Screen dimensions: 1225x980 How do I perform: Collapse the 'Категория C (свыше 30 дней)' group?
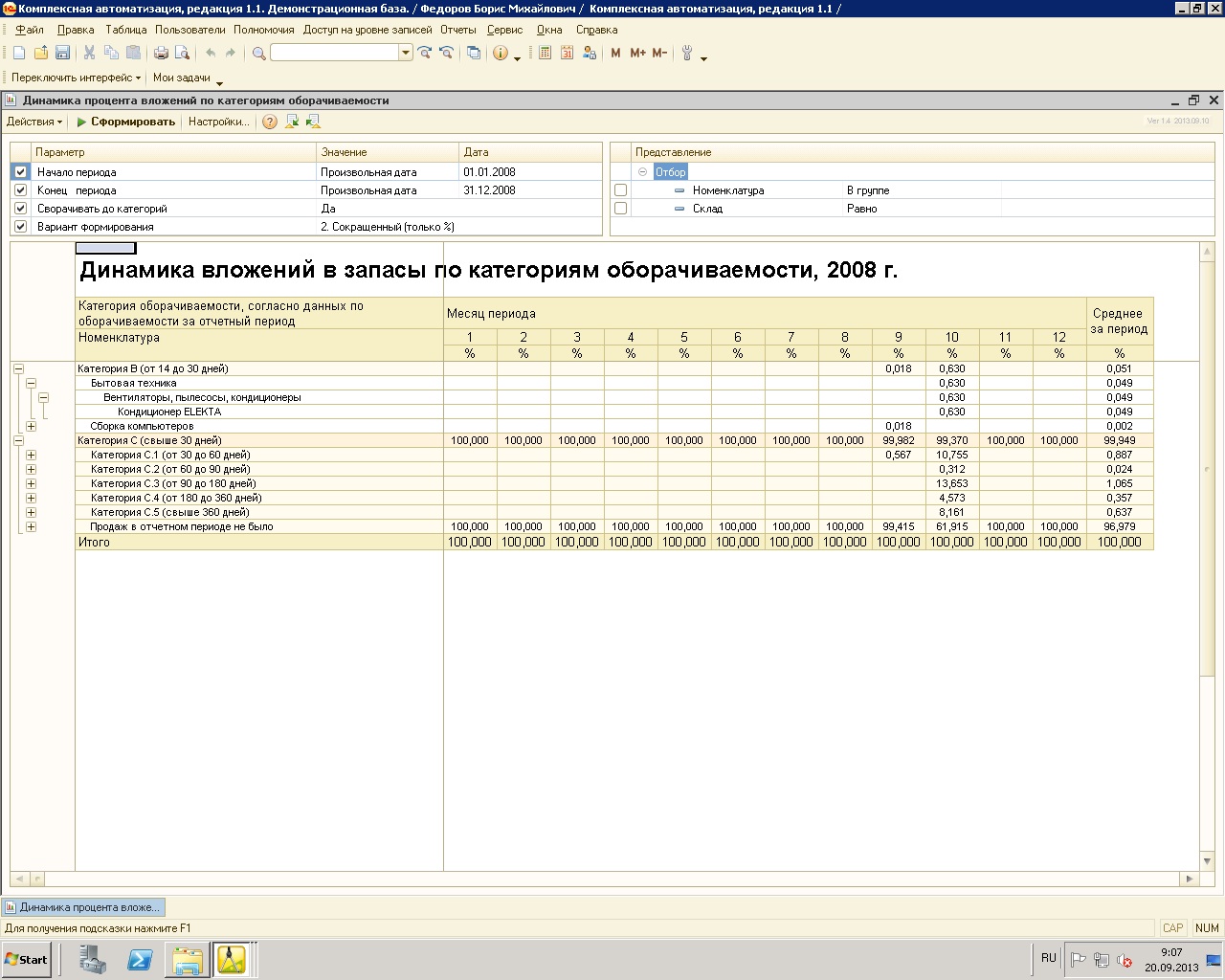pyautogui.click(x=18, y=440)
